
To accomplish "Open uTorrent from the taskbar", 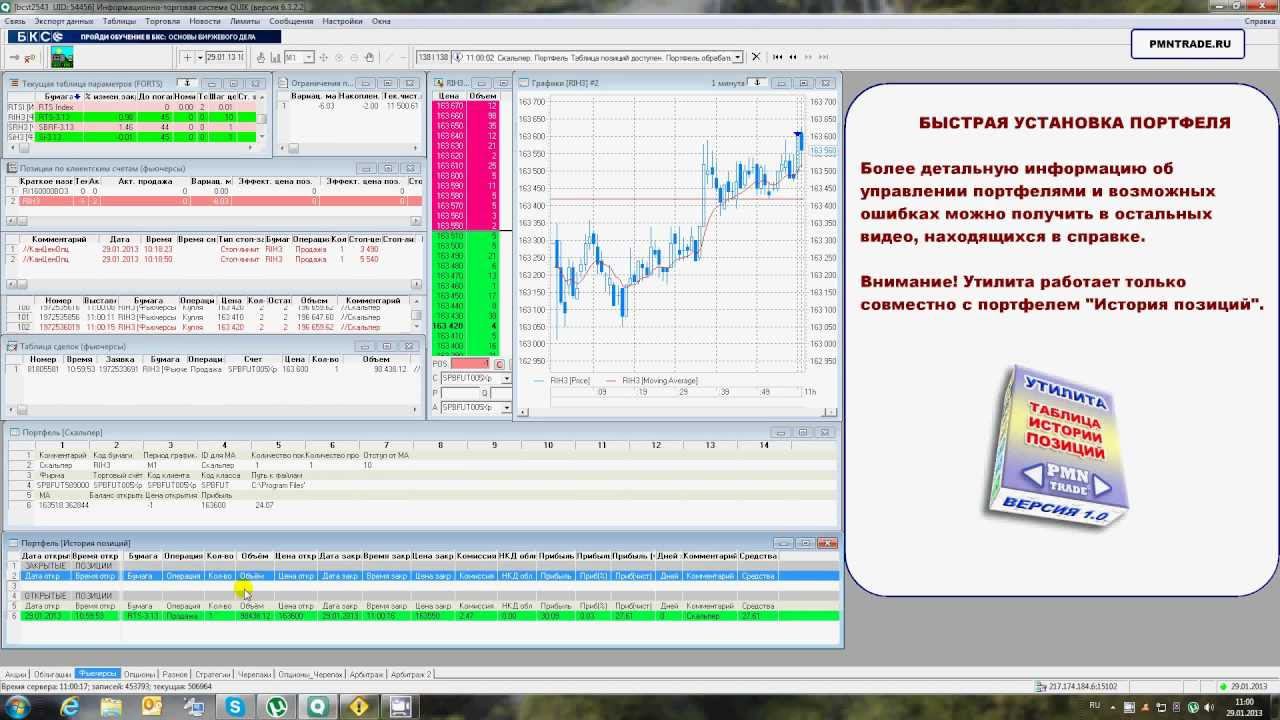I will click(x=276, y=707).
